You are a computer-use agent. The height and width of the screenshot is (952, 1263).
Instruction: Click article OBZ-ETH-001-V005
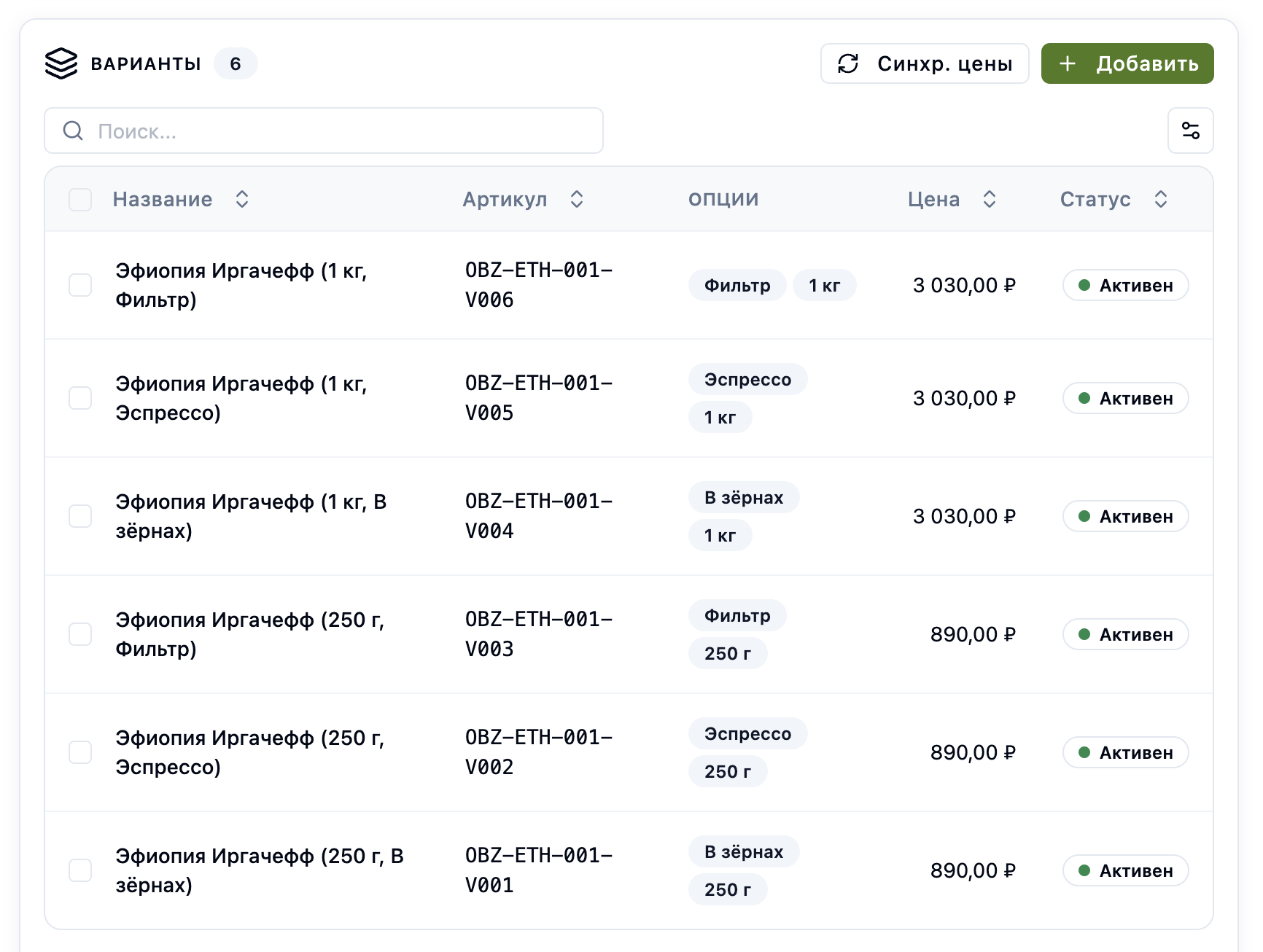tap(539, 398)
